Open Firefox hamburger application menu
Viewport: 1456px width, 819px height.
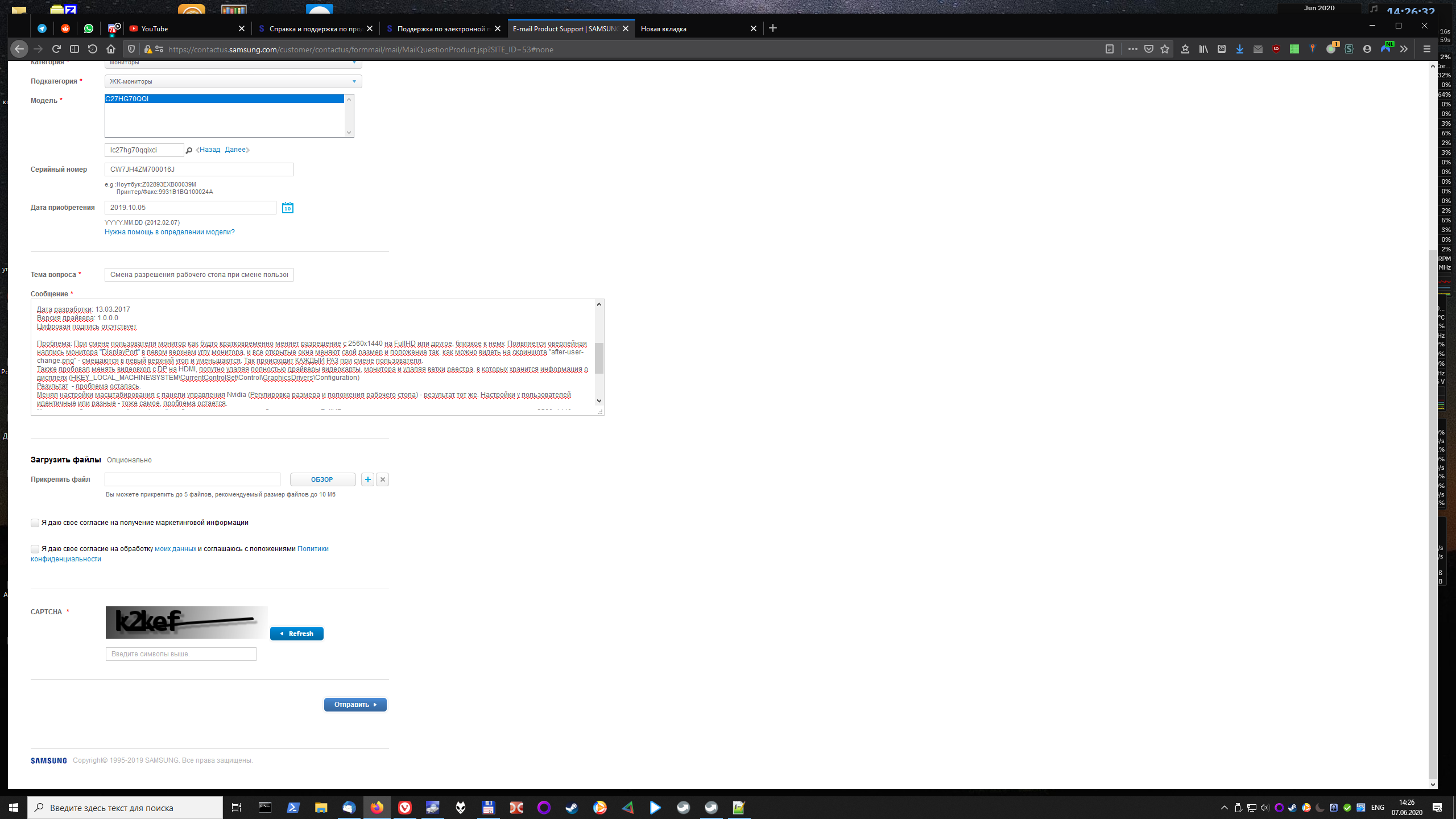pyautogui.click(x=1427, y=49)
